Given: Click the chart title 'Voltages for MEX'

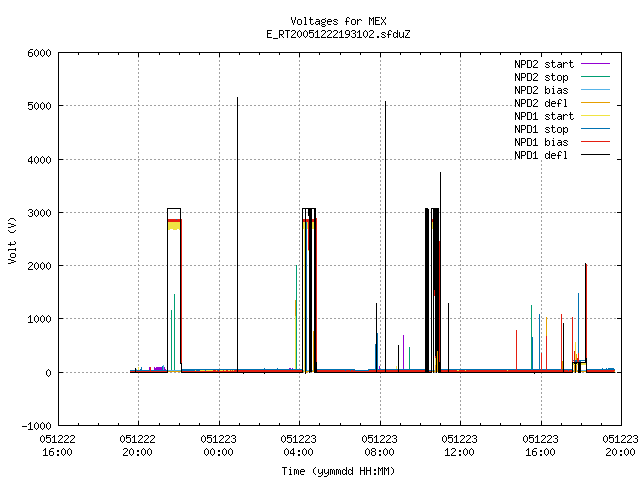Looking at the screenshot, I should pos(338,21).
